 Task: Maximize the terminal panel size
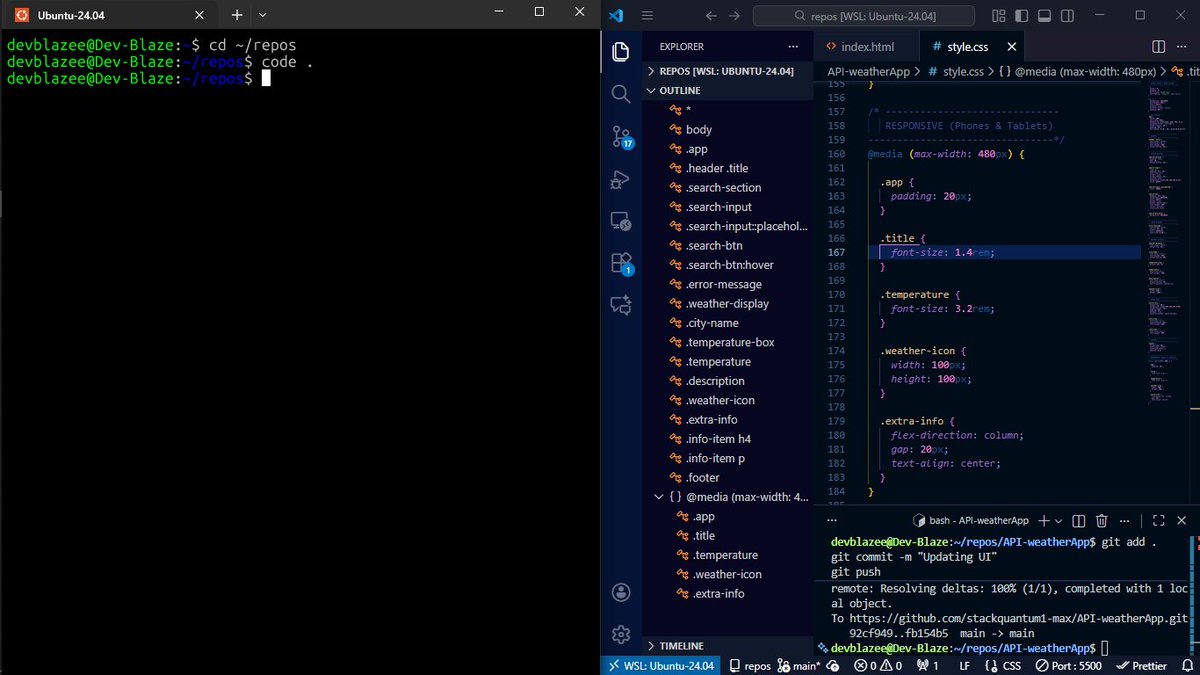[1159, 520]
